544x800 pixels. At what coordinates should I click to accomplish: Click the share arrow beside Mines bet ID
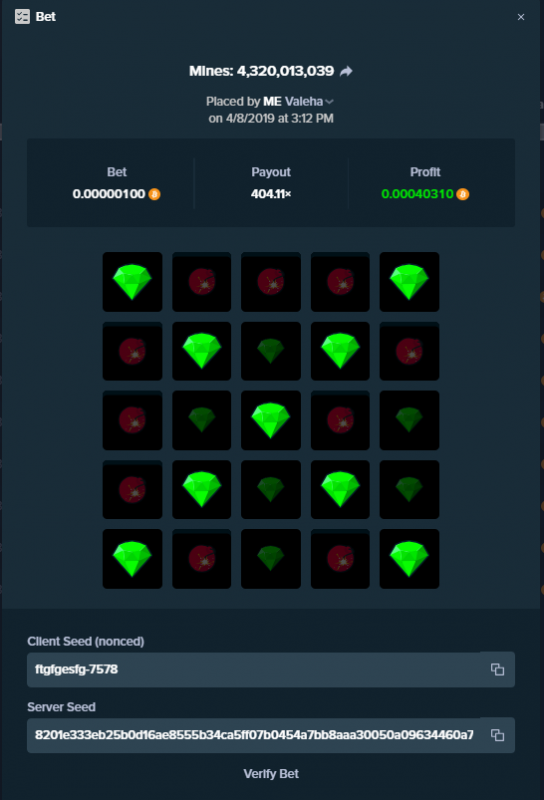(x=346, y=71)
